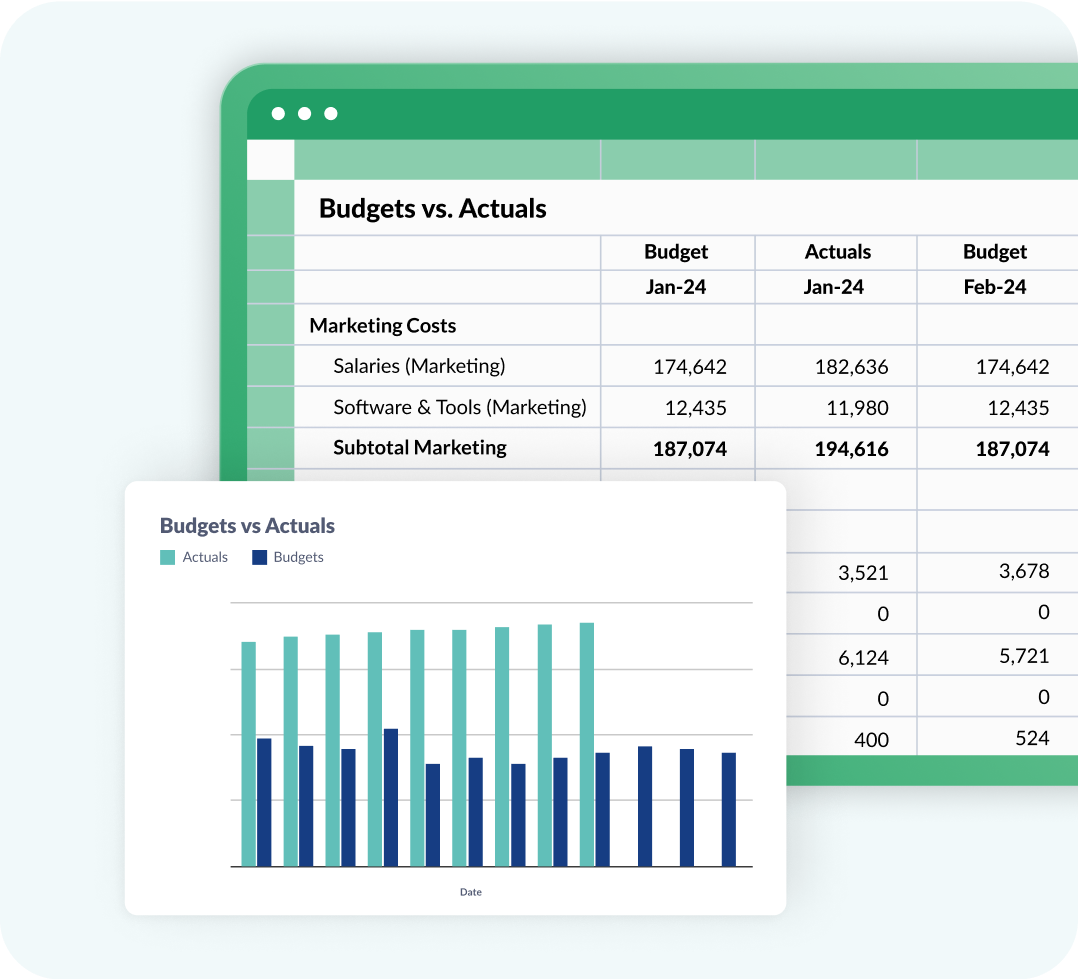Select the '400' cell

point(851,738)
